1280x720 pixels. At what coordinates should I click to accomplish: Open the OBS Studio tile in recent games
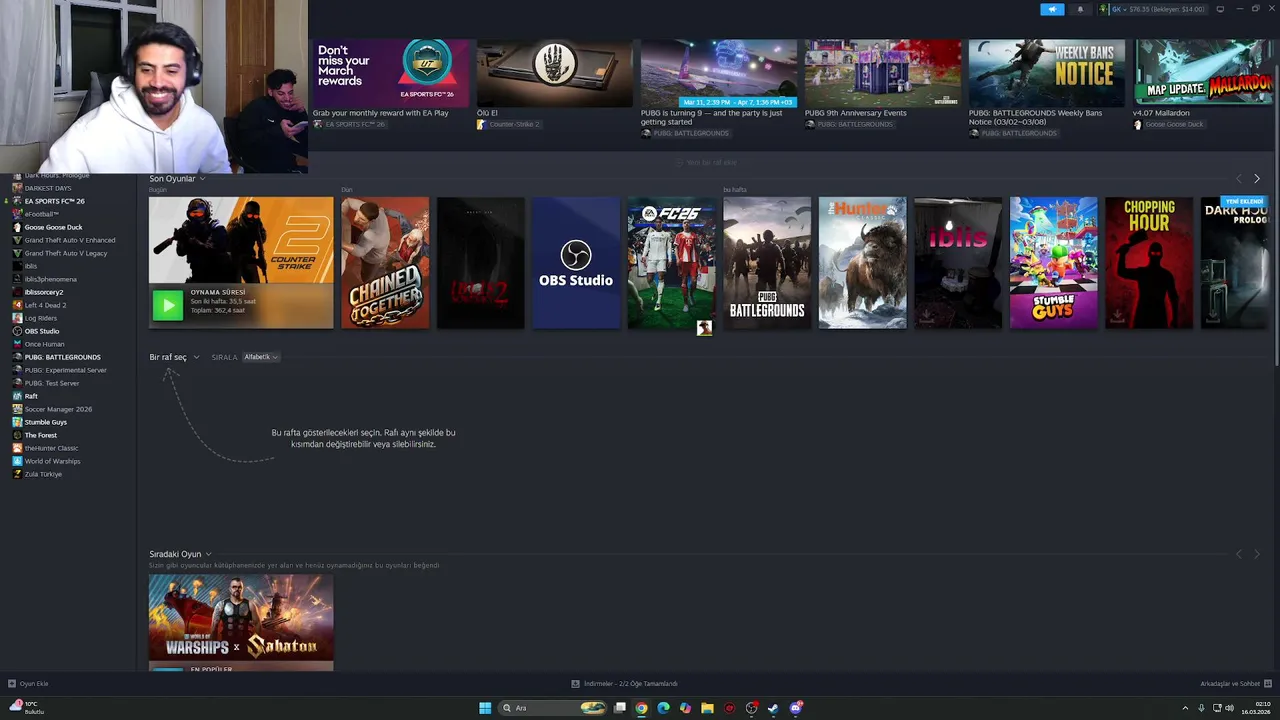coord(576,263)
